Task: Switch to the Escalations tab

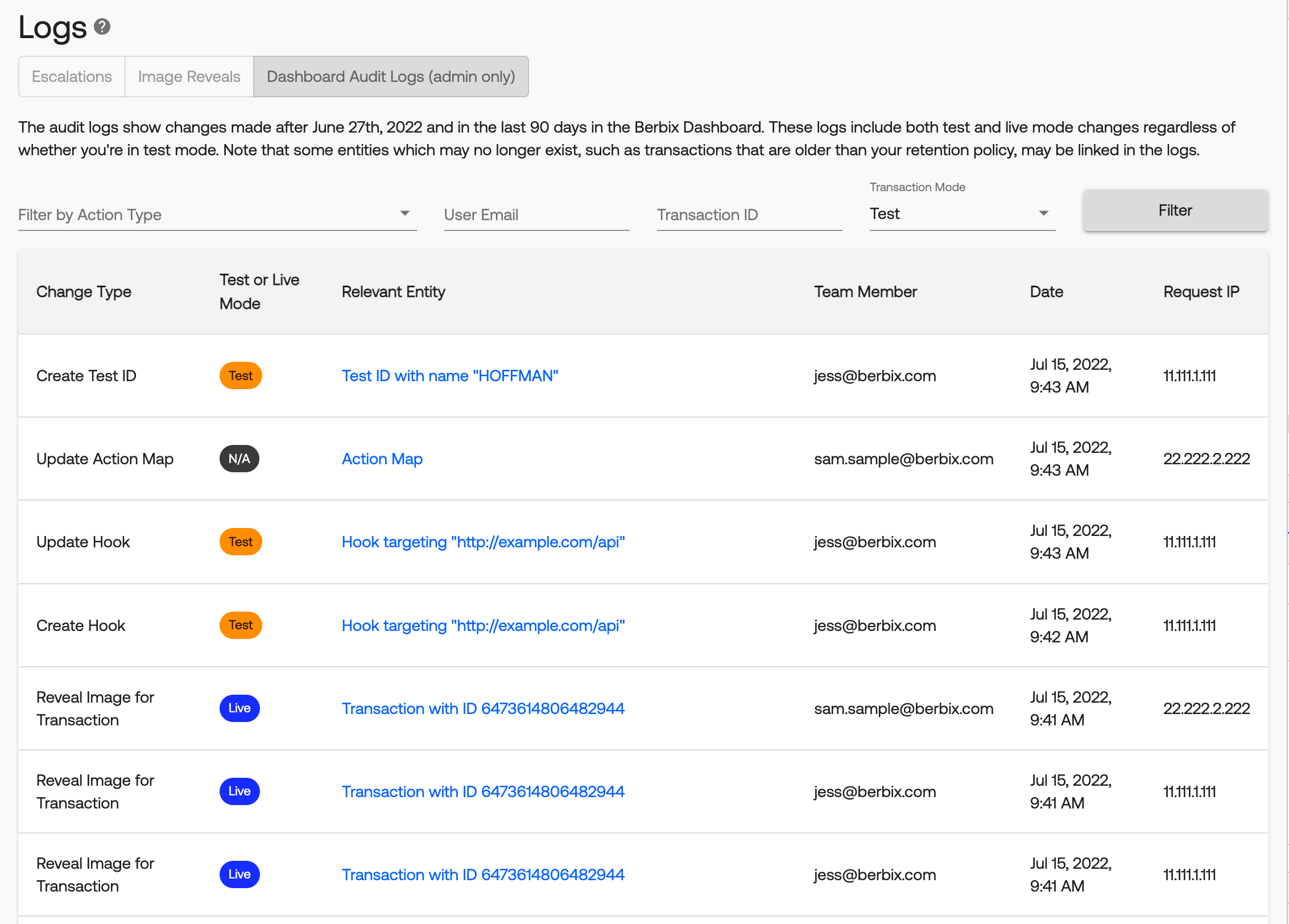Action: (x=72, y=76)
